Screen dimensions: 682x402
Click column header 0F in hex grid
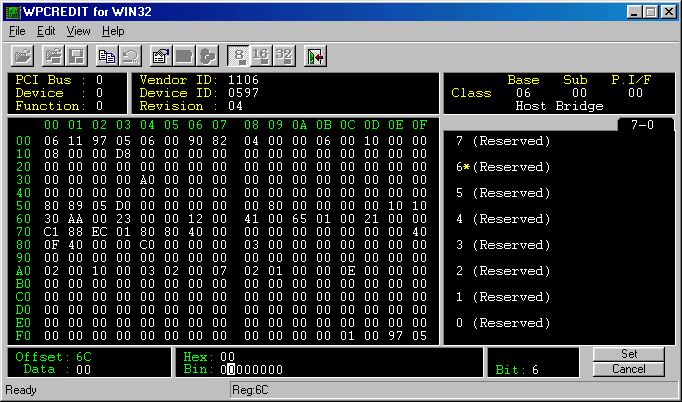tap(420, 125)
